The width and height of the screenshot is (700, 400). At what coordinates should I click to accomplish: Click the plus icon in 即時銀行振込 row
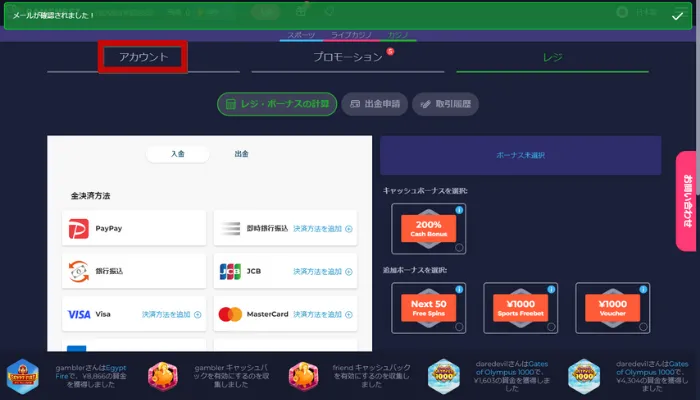pyautogui.click(x=349, y=229)
